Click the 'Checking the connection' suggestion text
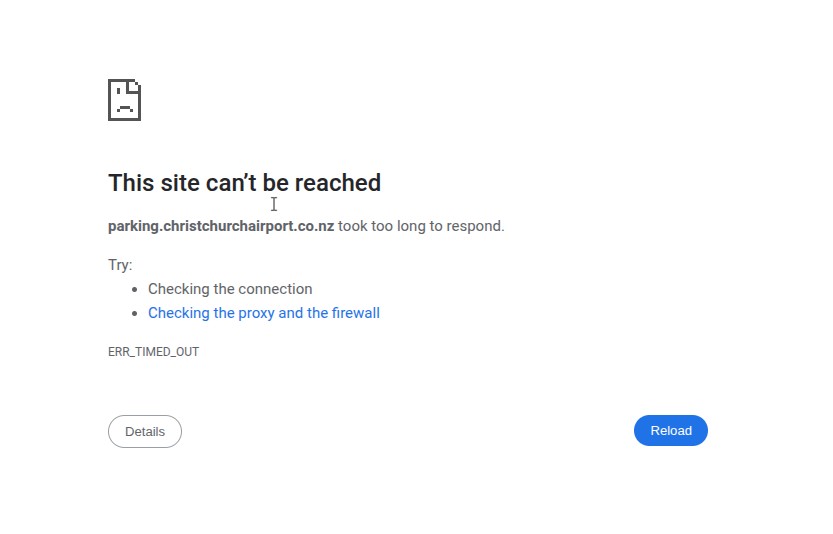This screenshot has height=534, width=833. tap(230, 289)
